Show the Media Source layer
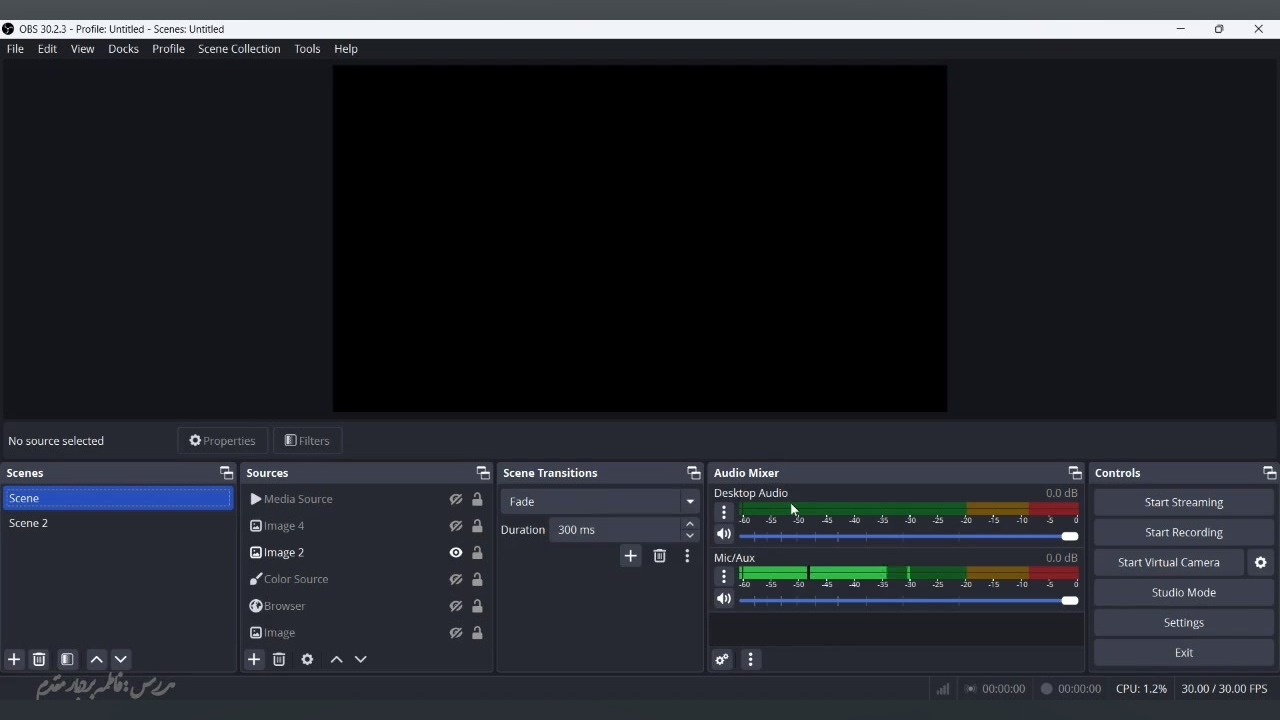The height and width of the screenshot is (720, 1280). tap(456, 499)
